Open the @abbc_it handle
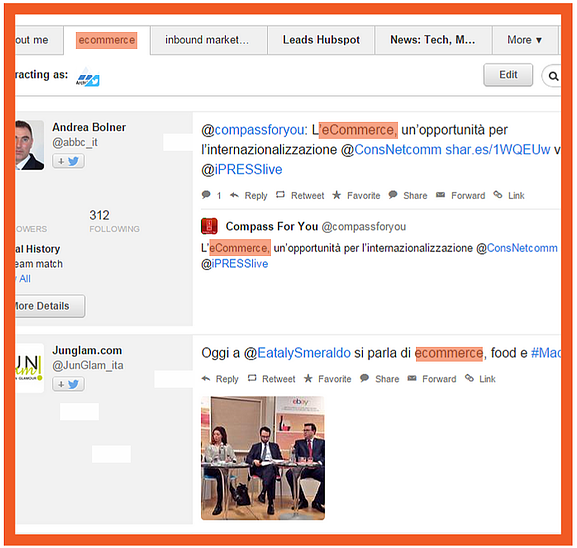The height and width of the screenshot is (548, 577). [x=75, y=142]
